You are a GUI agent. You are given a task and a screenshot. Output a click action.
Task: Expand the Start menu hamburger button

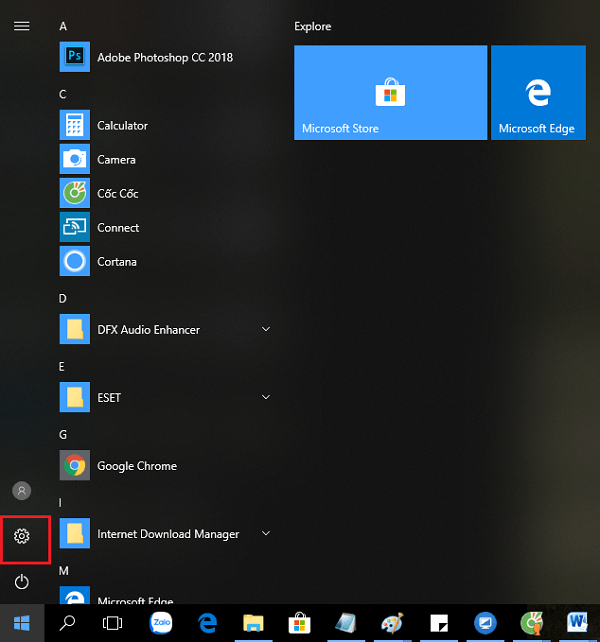click(x=21, y=26)
